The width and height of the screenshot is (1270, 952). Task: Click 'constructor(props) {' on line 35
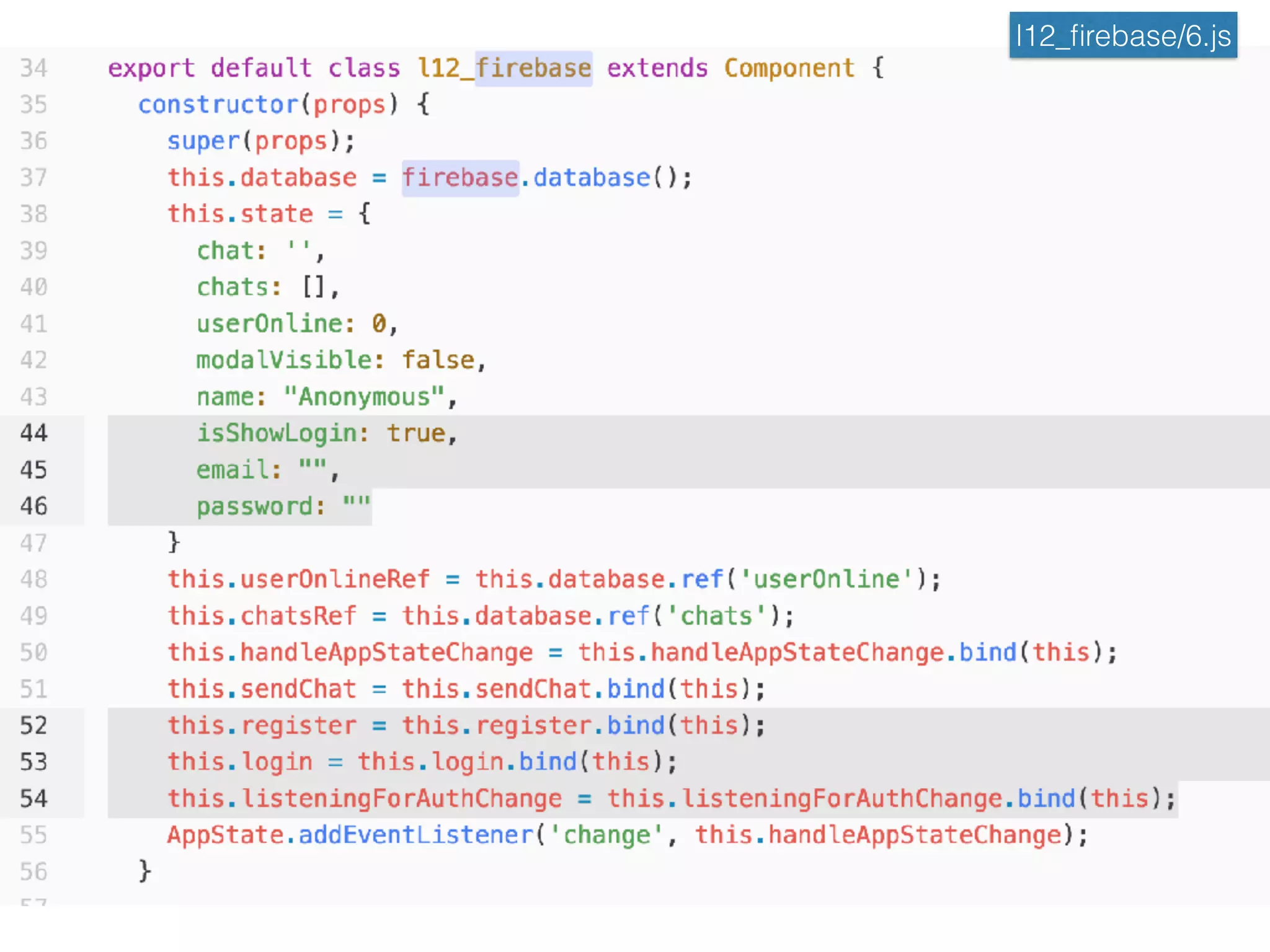tap(283, 105)
